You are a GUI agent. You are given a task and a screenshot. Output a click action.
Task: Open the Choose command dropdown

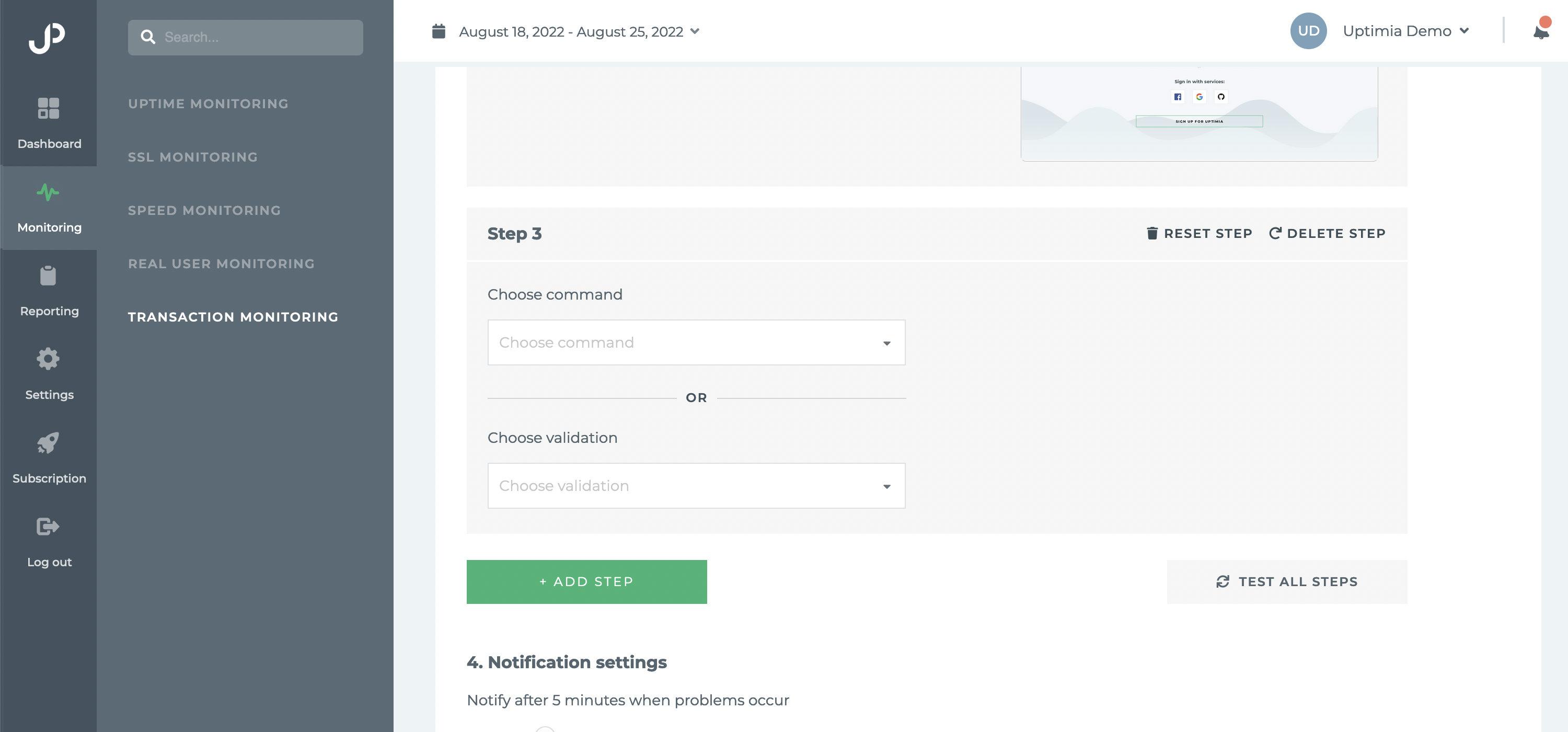point(696,343)
